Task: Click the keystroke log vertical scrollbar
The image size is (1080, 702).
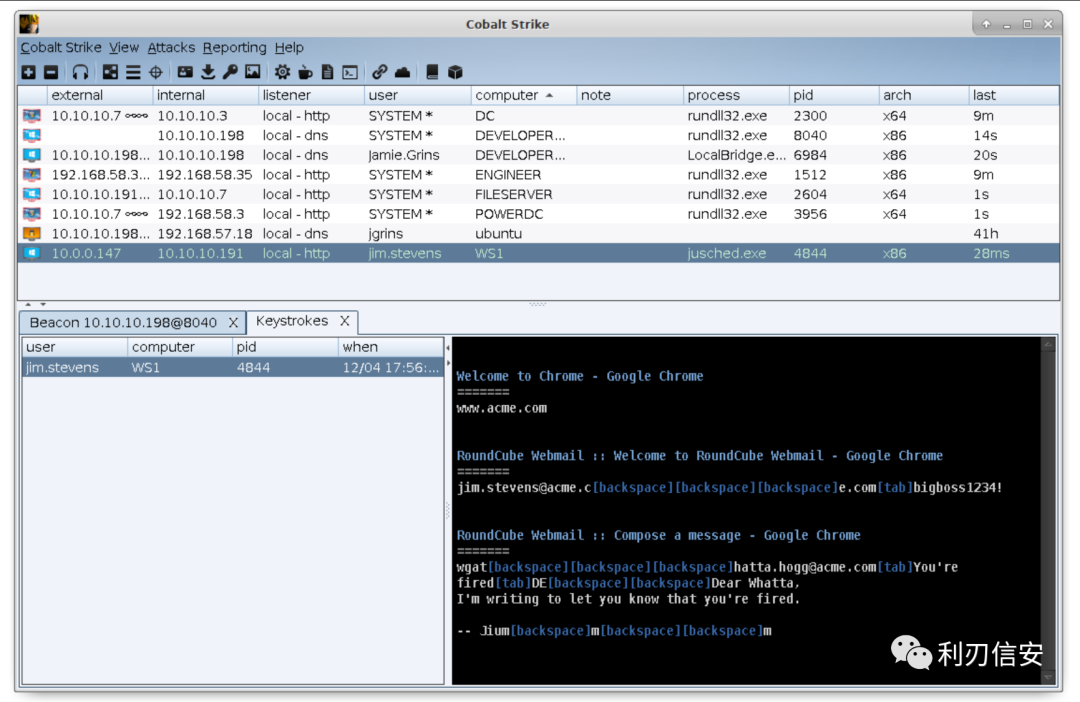Action: tap(1048, 510)
